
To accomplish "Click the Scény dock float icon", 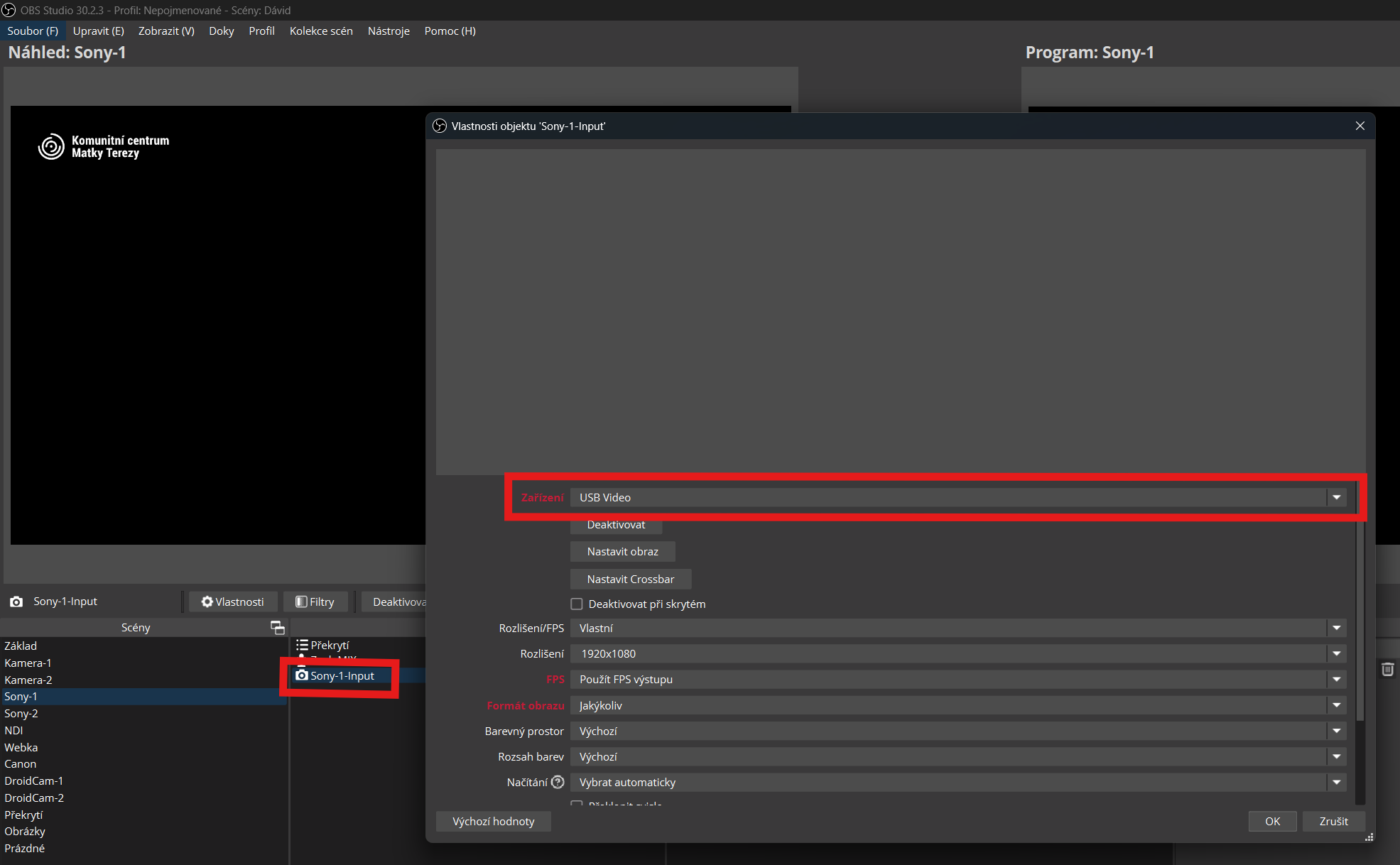I will [278, 628].
